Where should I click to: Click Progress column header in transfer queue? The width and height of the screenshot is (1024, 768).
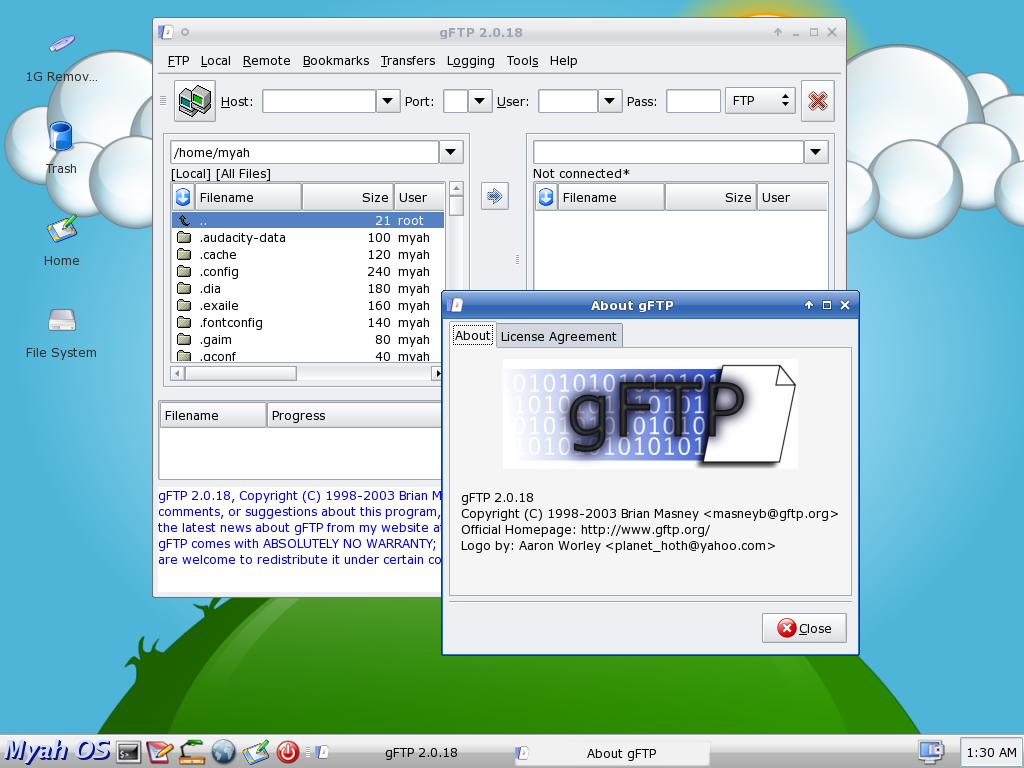[x=355, y=415]
